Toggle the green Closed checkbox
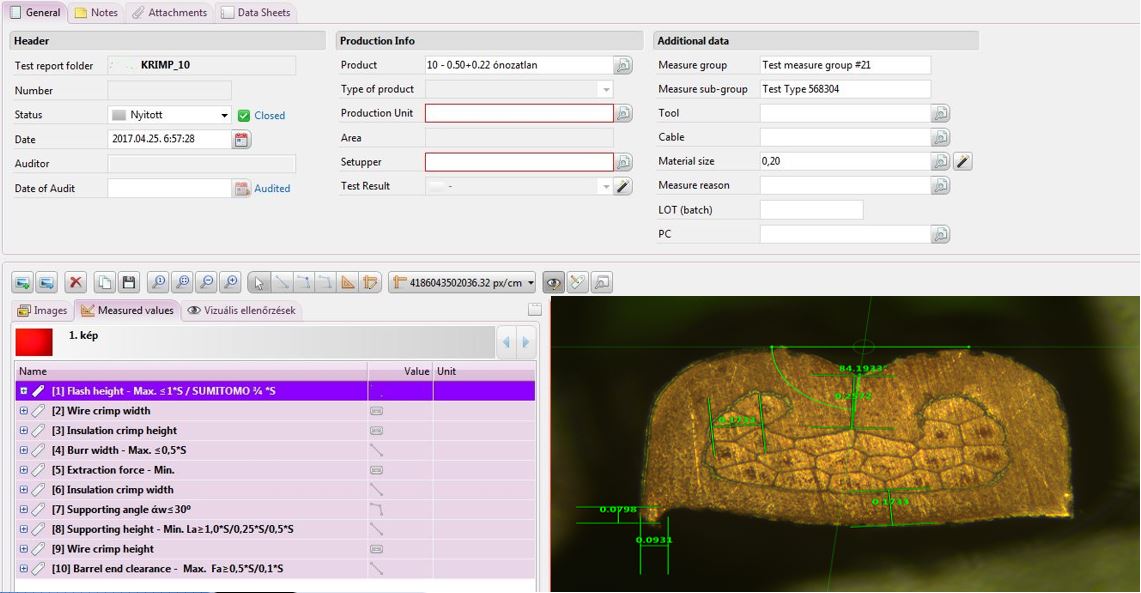Screen dimensions: 1141x593 244,116
